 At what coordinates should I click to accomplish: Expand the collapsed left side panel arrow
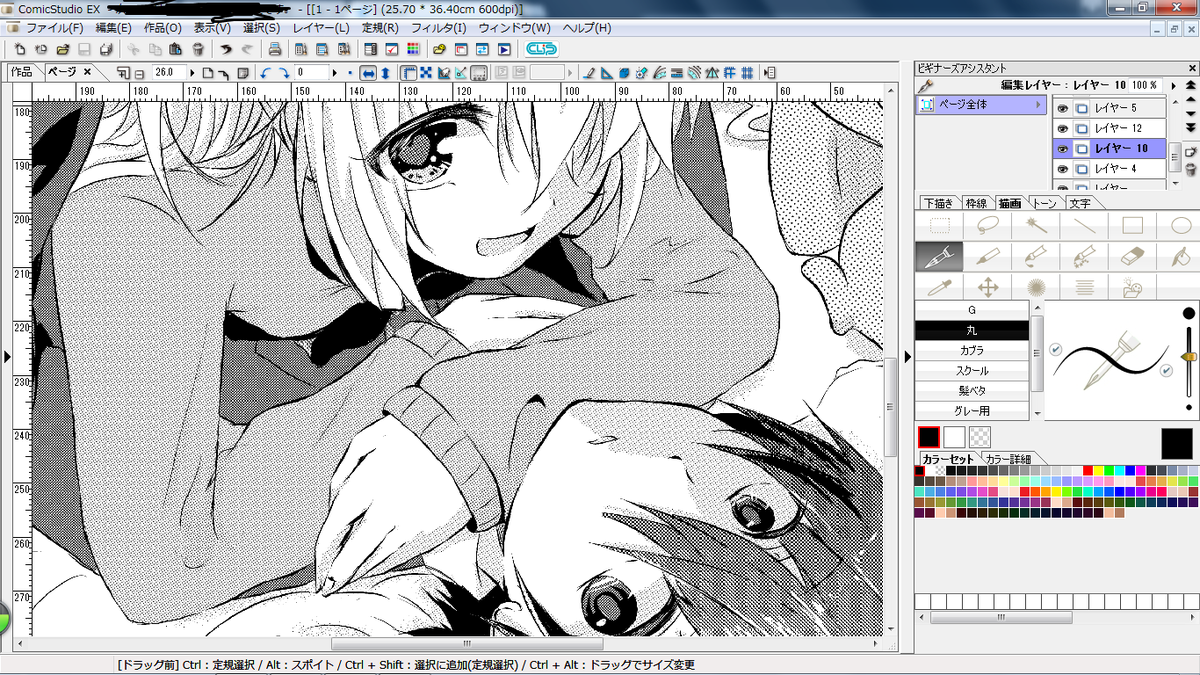(x=6, y=356)
